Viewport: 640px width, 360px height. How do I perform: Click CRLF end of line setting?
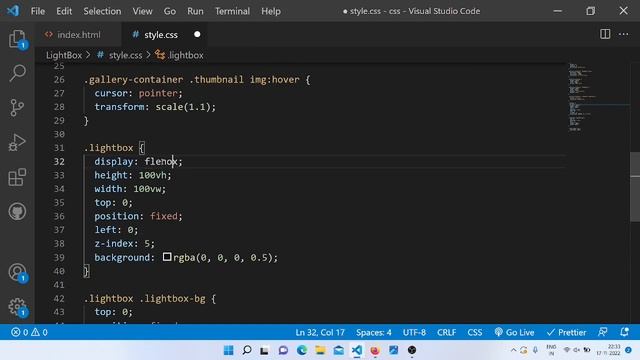[447, 332]
